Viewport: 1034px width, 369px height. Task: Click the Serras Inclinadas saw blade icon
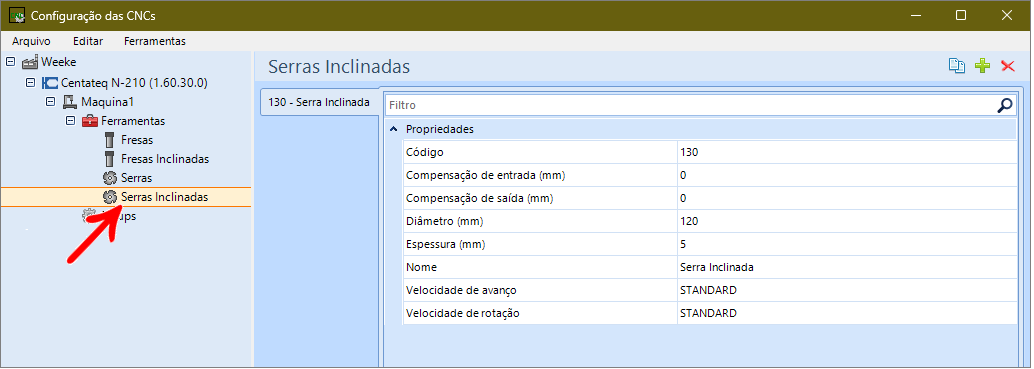pos(110,197)
